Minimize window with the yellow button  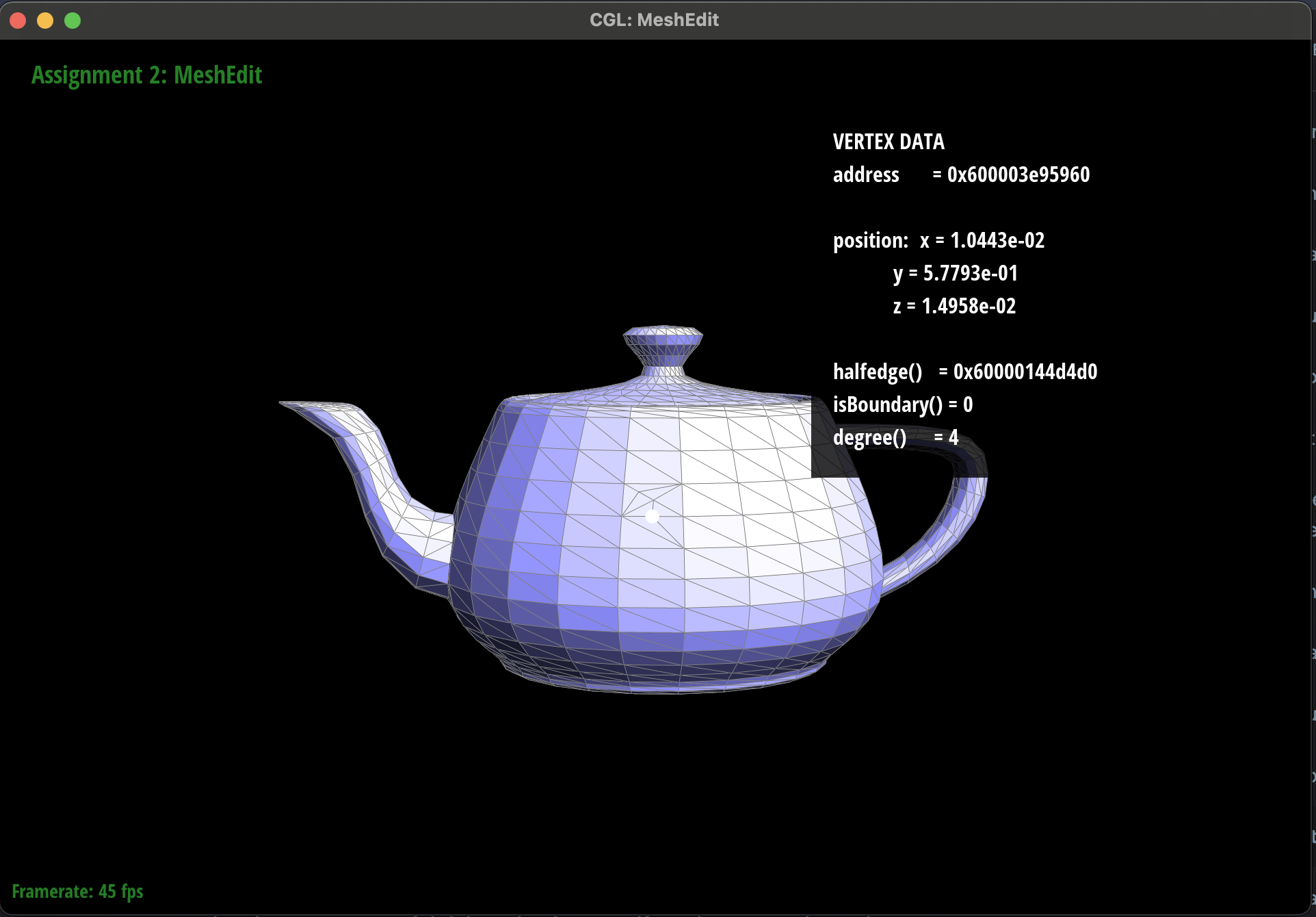coord(45,21)
